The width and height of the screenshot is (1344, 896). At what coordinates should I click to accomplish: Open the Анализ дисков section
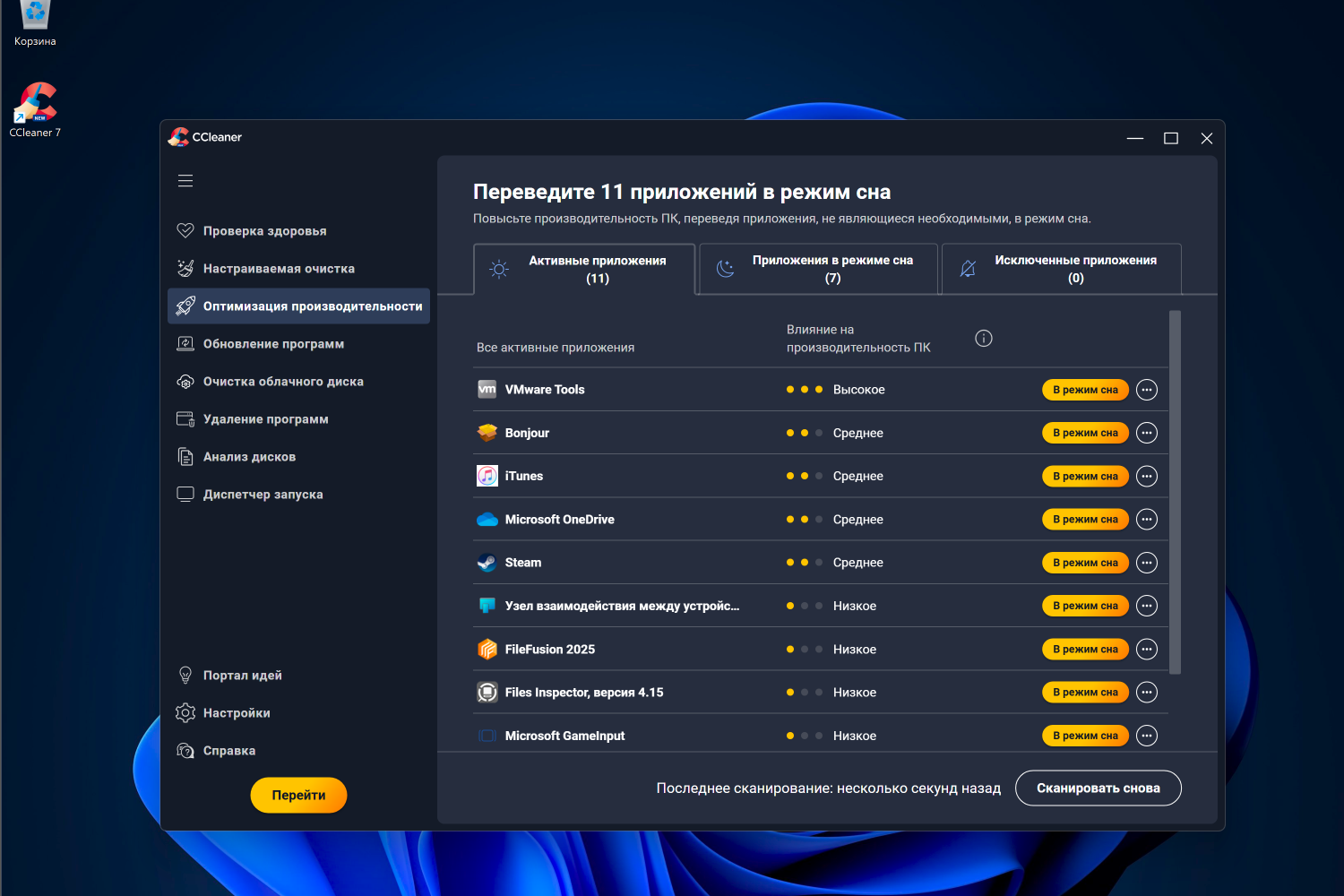pos(298,456)
